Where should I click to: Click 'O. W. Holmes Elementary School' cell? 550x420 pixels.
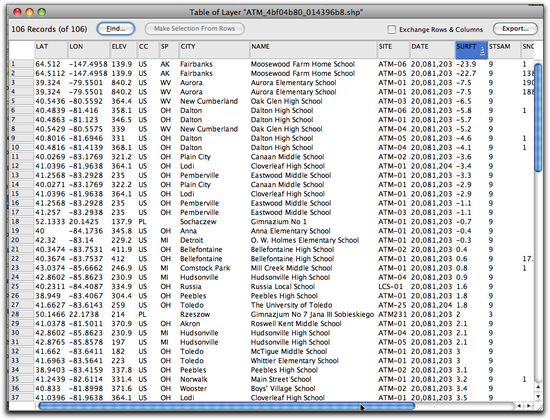click(x=304, y=240)
